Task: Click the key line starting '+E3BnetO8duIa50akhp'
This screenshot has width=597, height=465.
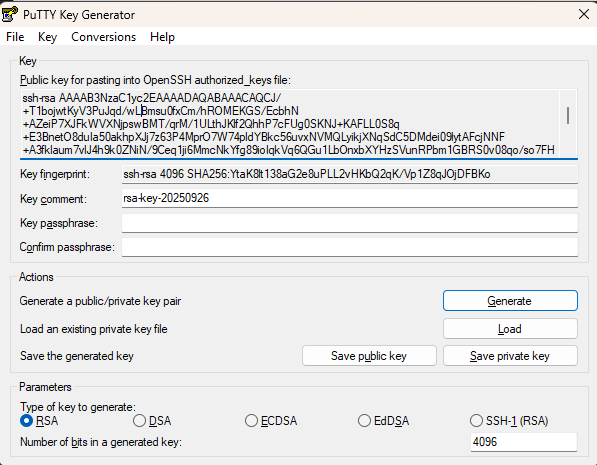Action: point(263,137)
